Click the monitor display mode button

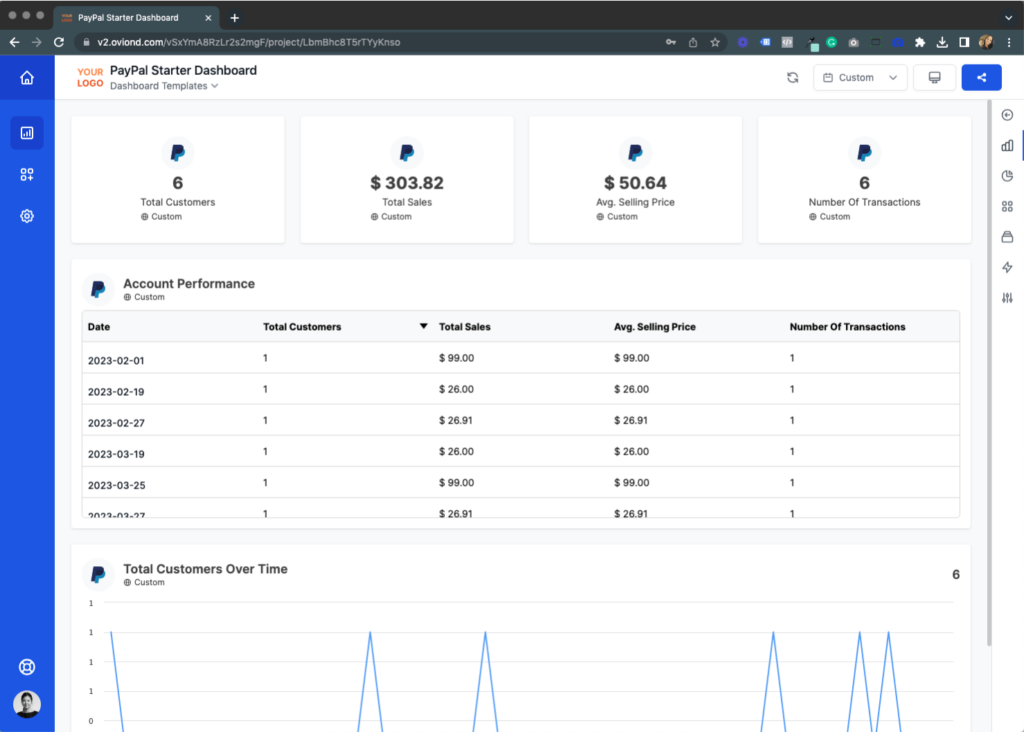click(935, 78)
